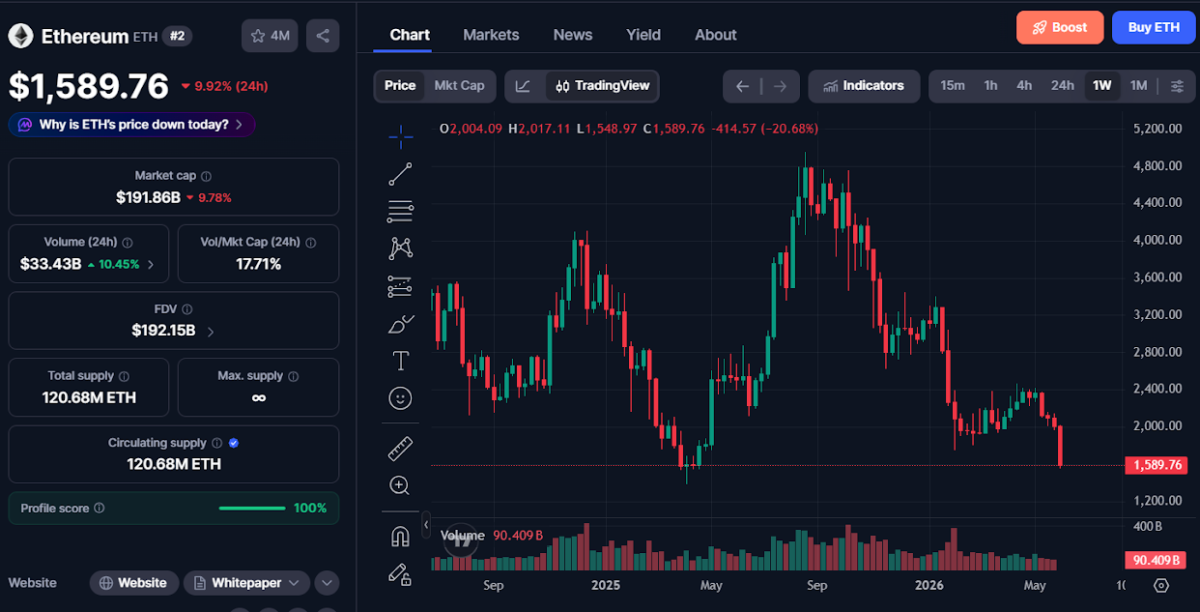Image resolution: width=1200 pixels, height=612 pixels.
Task: Set chart interval to 1M
Action: pos(1138,86)
